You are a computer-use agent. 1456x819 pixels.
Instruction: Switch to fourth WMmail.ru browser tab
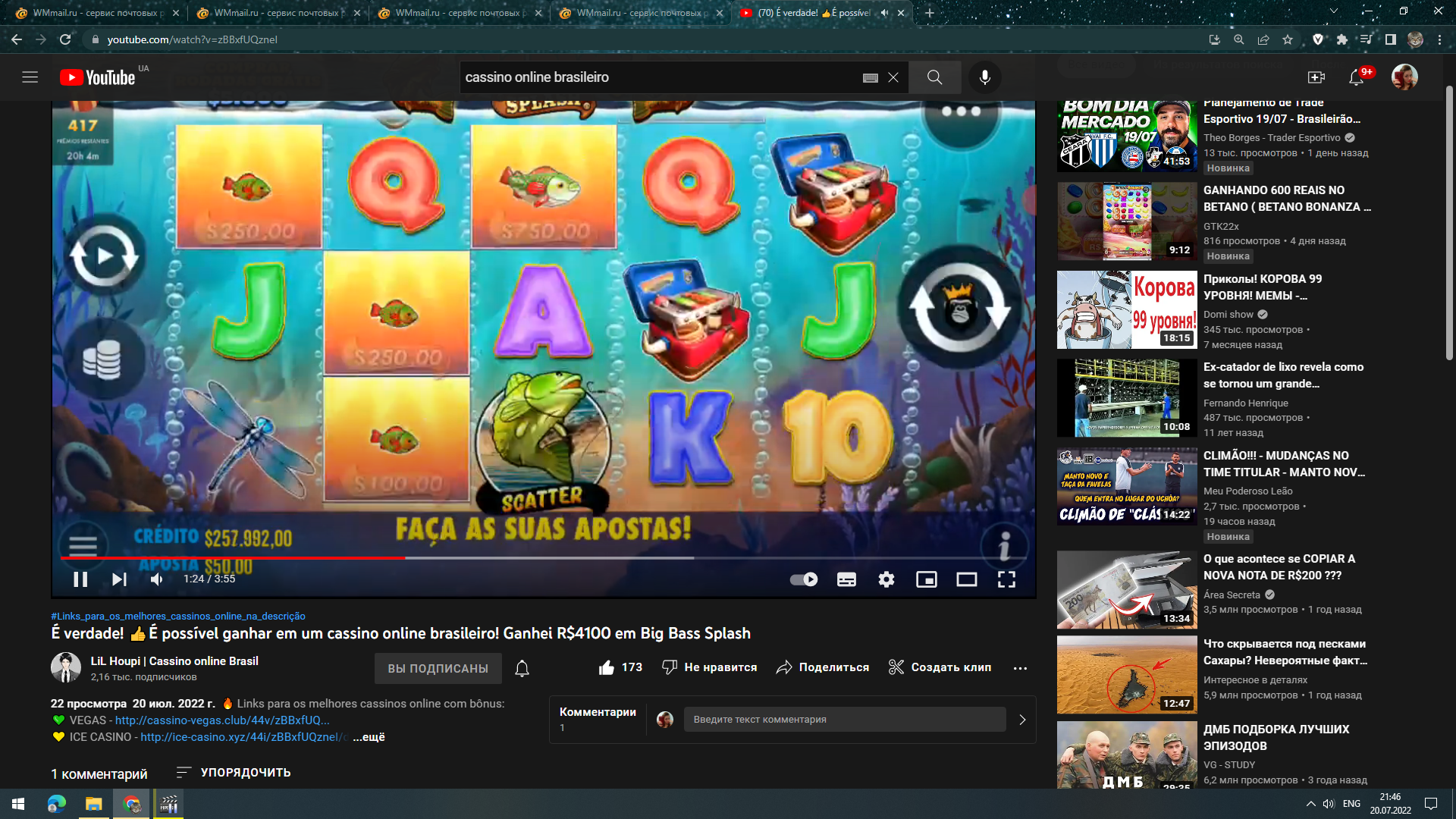640,13
